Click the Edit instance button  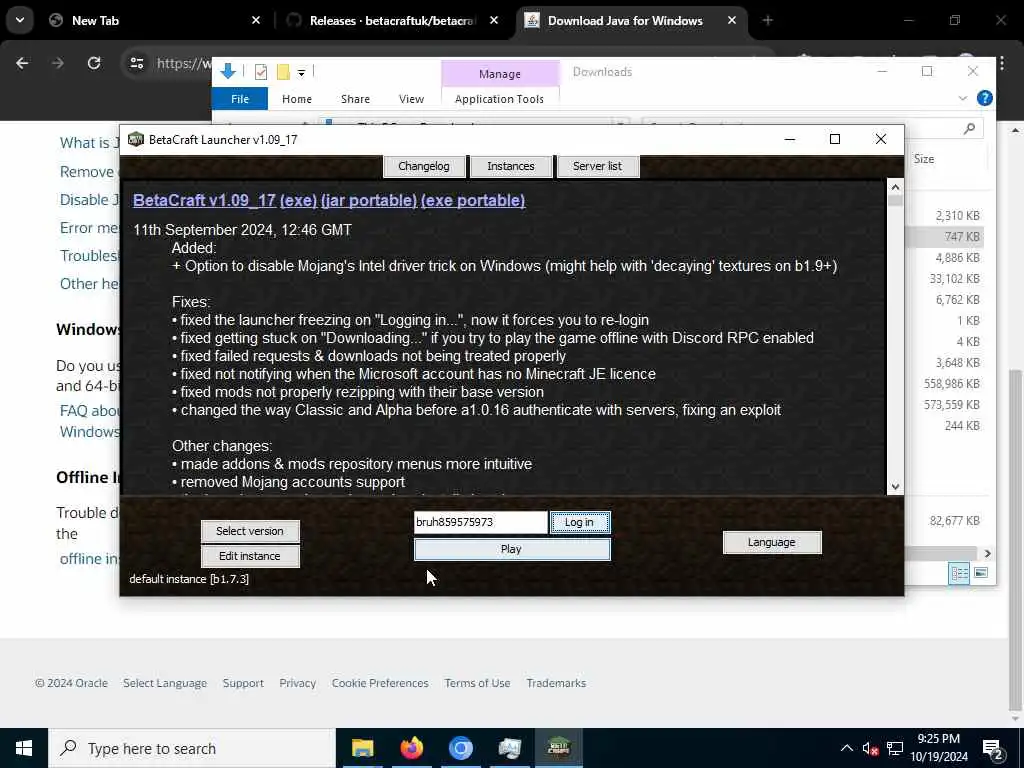[250, 556]
